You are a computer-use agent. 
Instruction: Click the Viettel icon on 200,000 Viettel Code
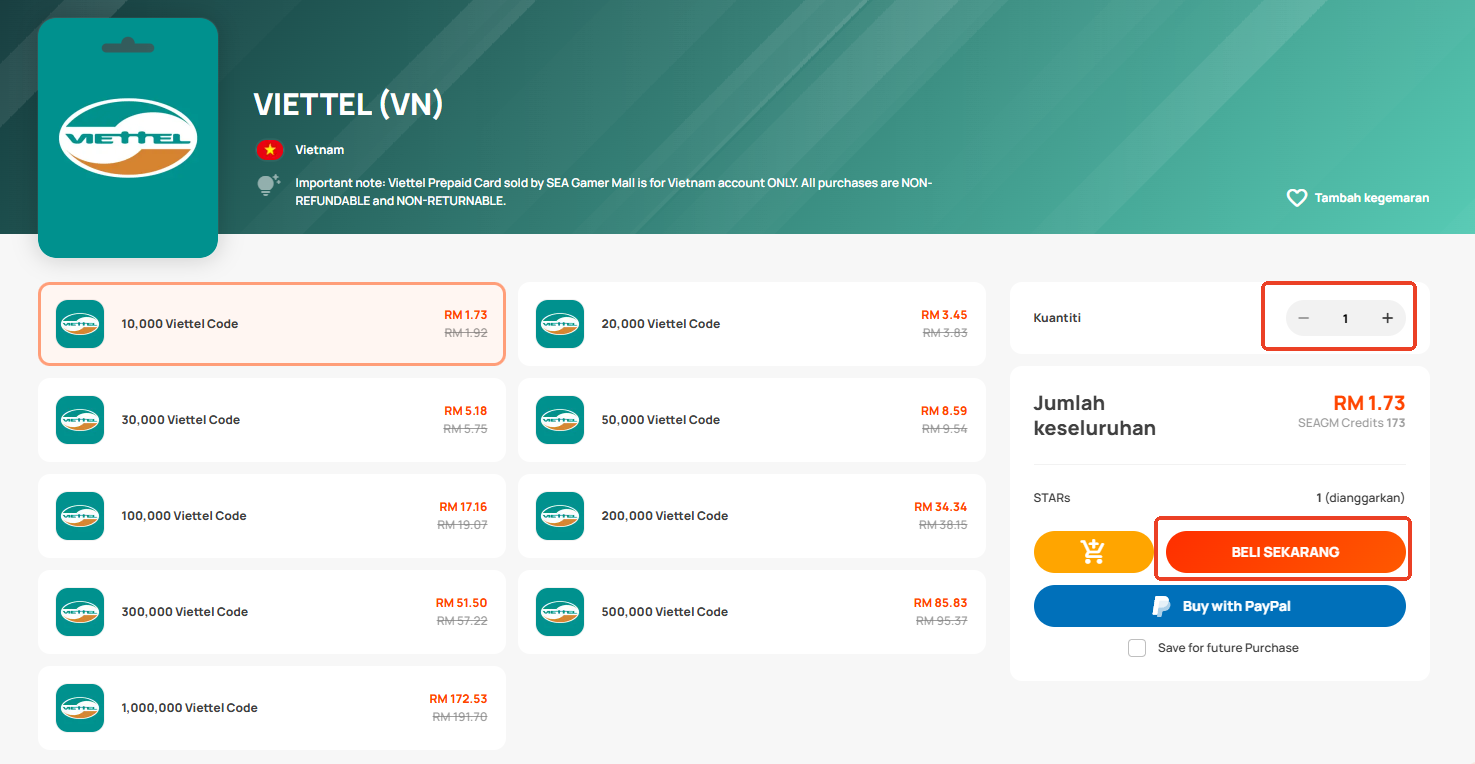pyautogui.click(x=560, y=516)
